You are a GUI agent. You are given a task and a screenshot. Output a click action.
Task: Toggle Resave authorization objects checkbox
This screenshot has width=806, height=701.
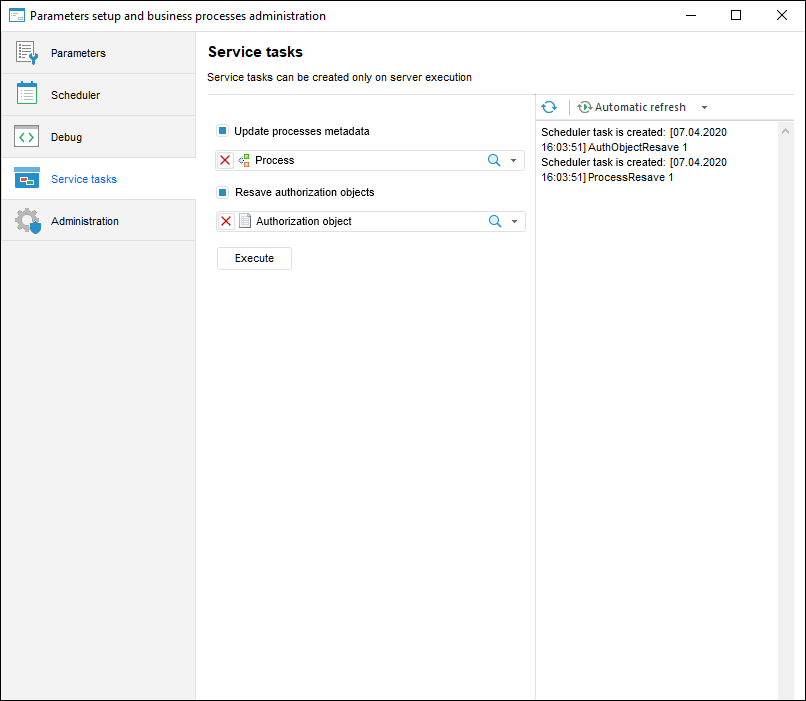tap(223, 192)
